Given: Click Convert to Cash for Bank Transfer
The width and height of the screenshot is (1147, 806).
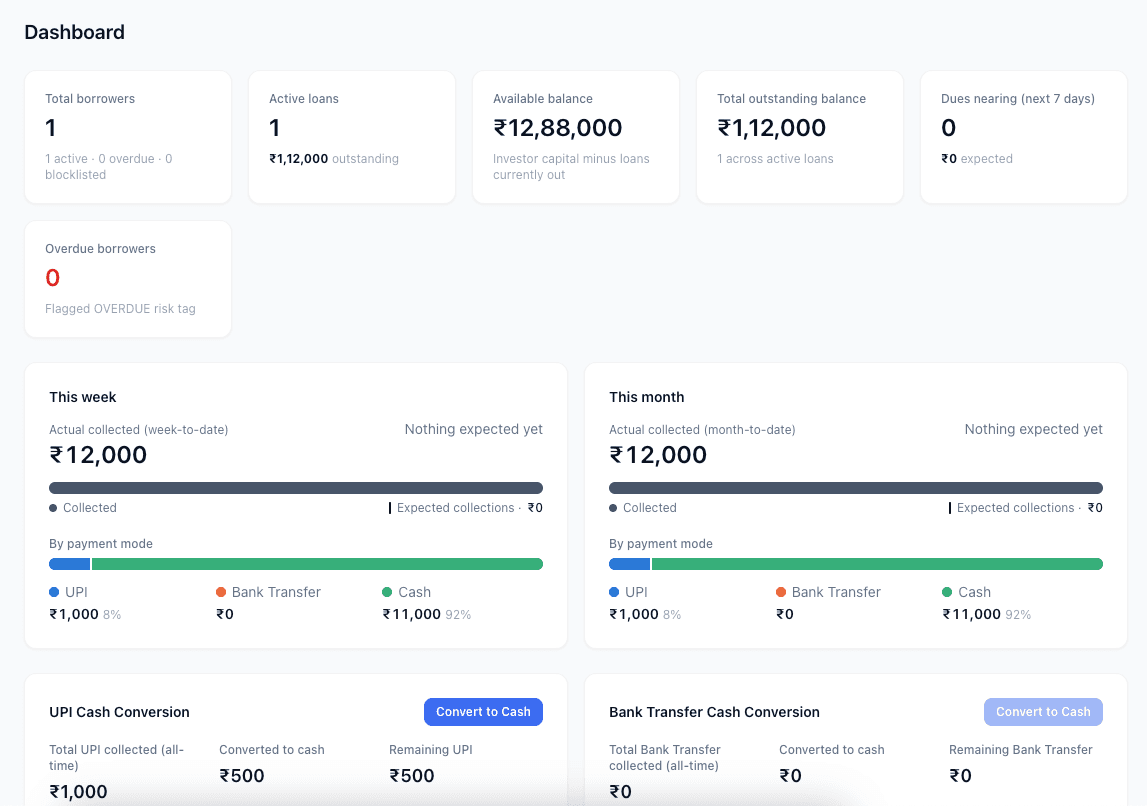Looking at the screenshot, I should click(x=1043, y=712).
